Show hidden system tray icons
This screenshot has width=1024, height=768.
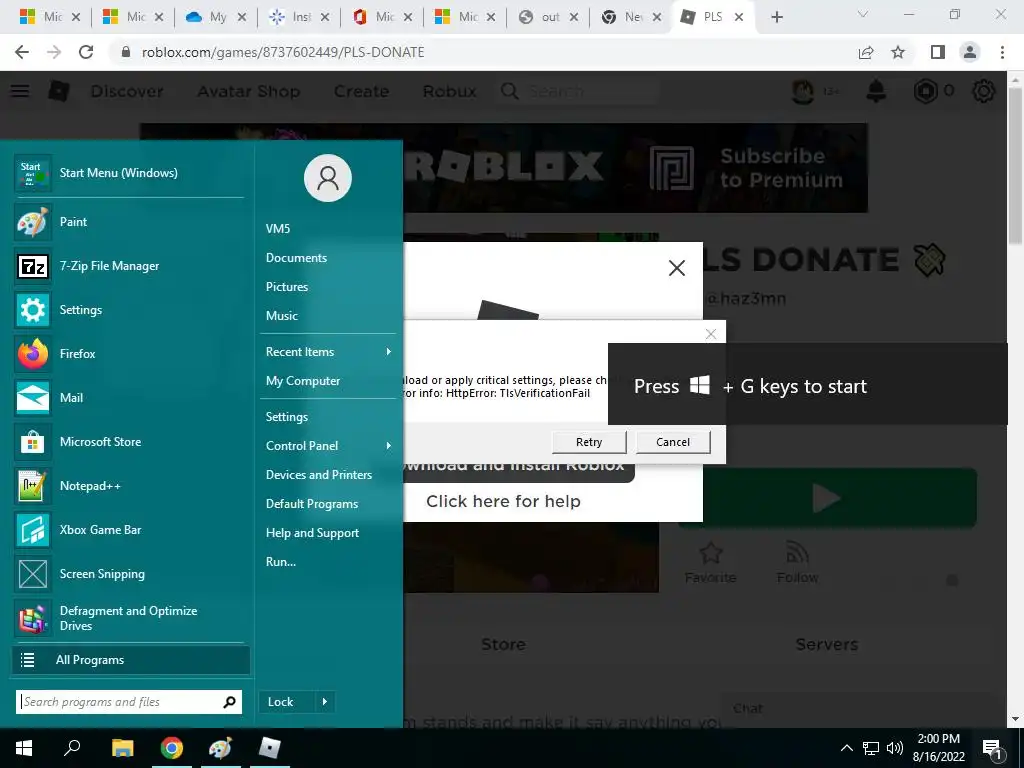pos(846,748)
